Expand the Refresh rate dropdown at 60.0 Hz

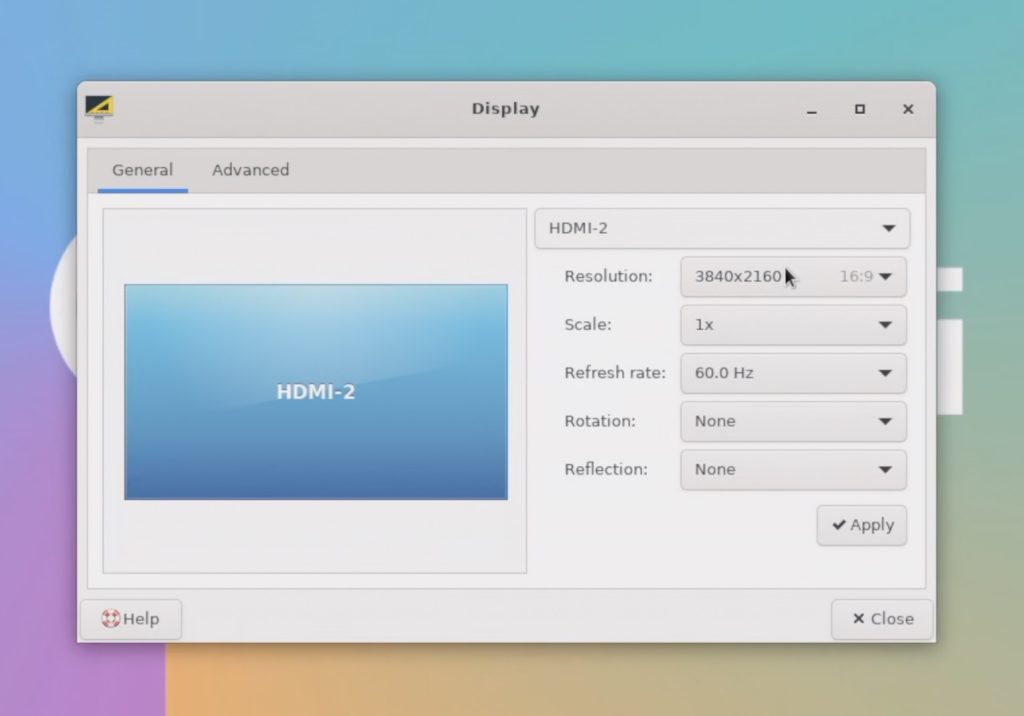(x=792, y=373)
